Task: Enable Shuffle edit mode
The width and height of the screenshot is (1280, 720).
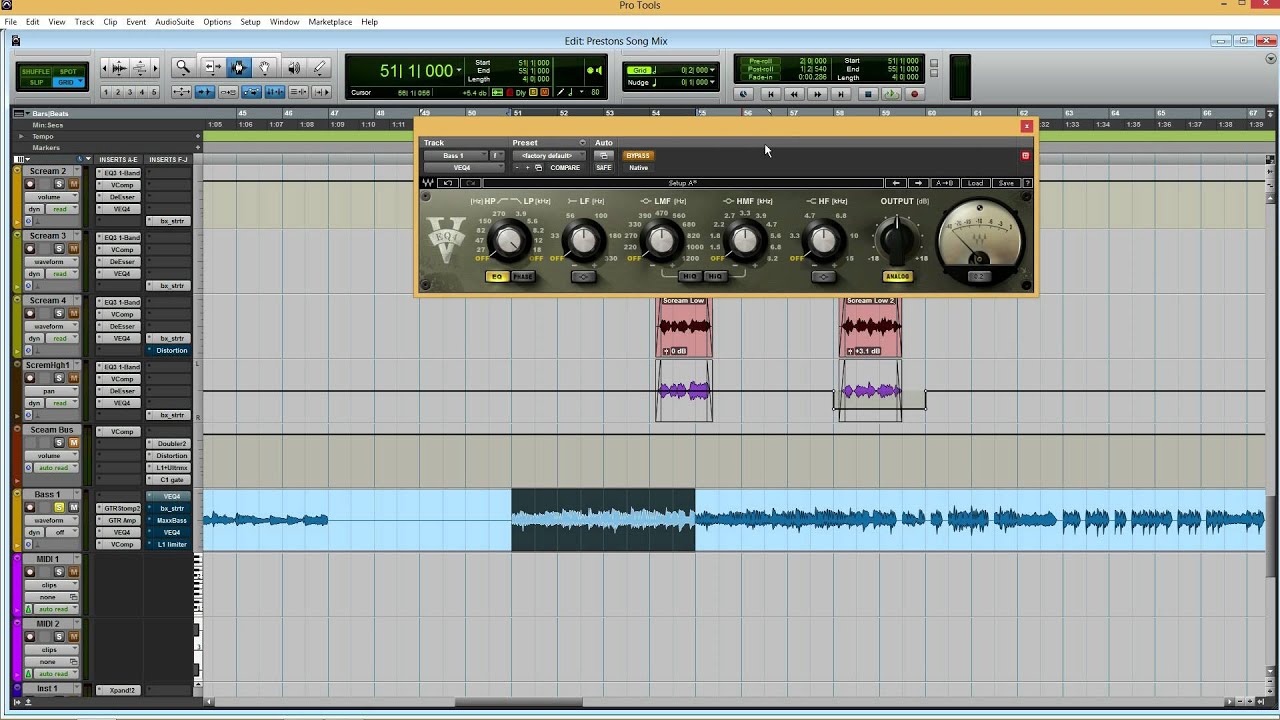Action: tap(35, 72)
